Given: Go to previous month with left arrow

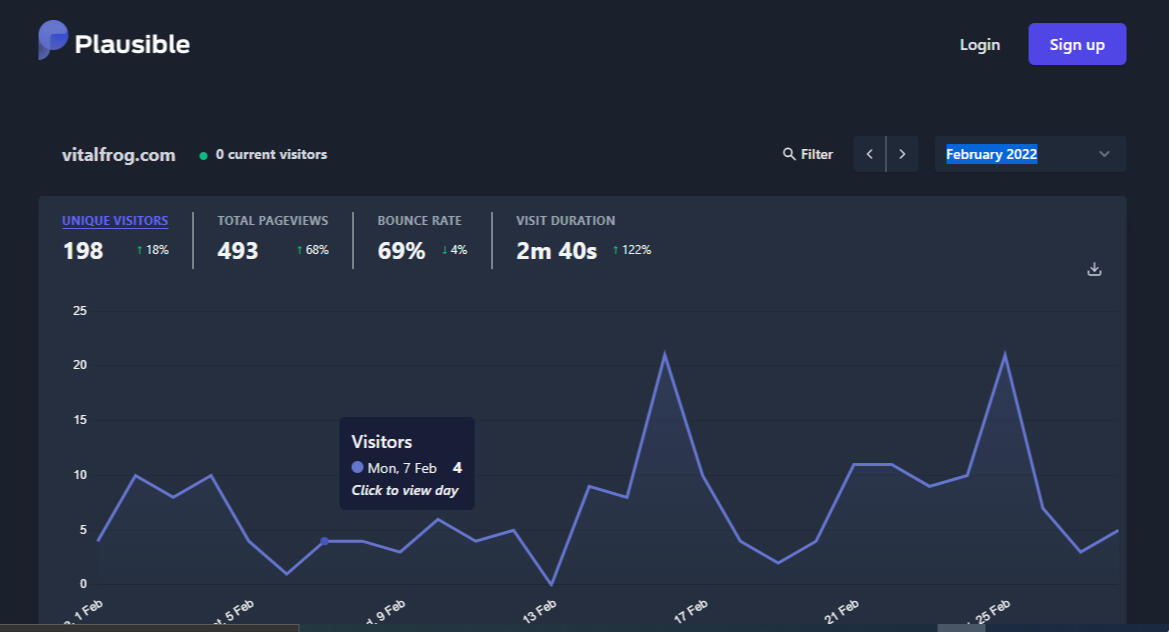Looking at the screenshot, I should pyautogui.click(x=869, y=154).
